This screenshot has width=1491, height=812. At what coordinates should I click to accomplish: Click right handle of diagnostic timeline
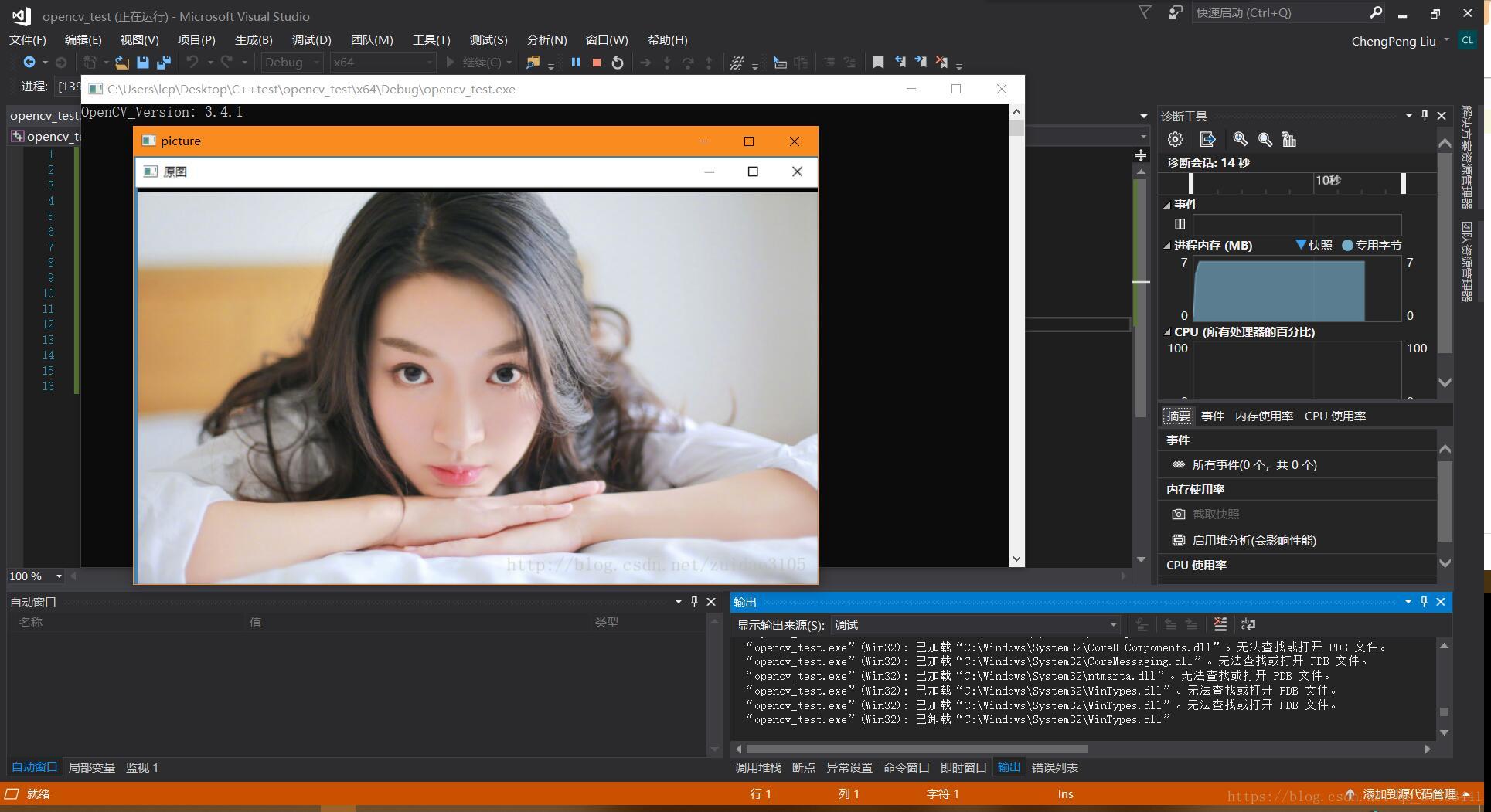tap(1403, 183)
